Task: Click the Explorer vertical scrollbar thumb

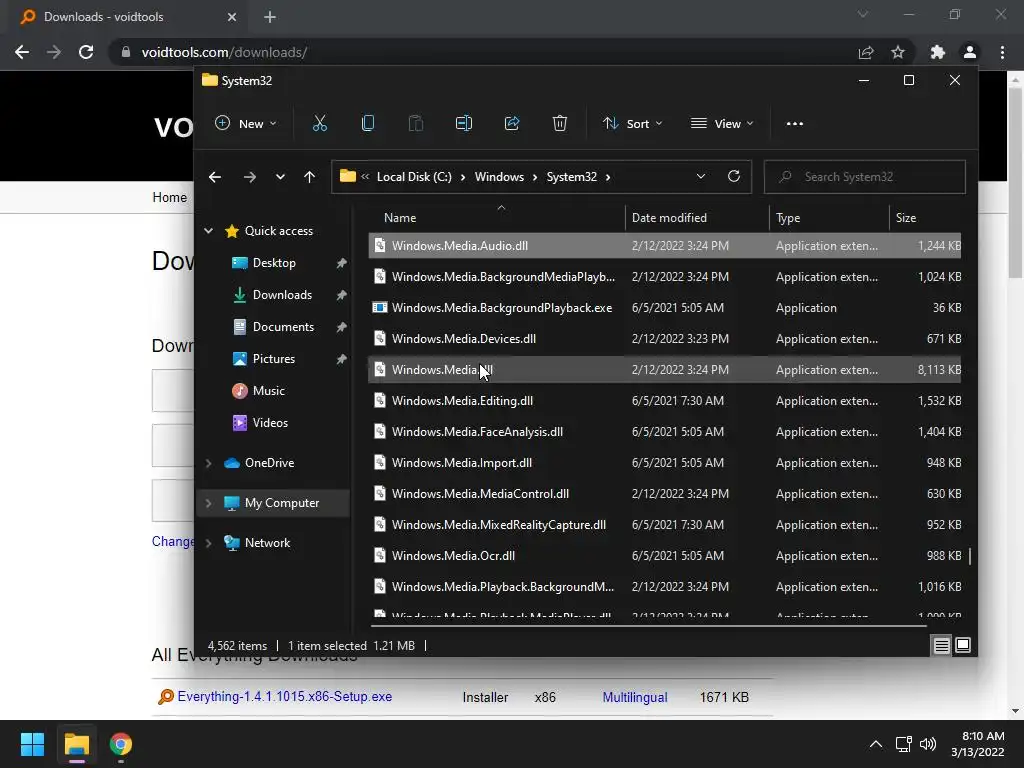Action: pos(970,556)
